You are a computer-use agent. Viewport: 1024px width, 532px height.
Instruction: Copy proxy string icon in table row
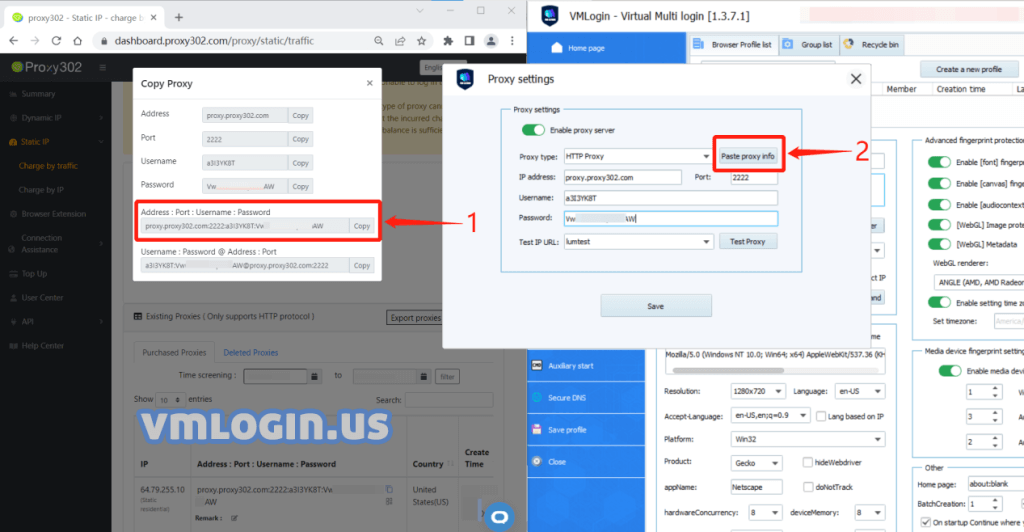tap(389, 489)
